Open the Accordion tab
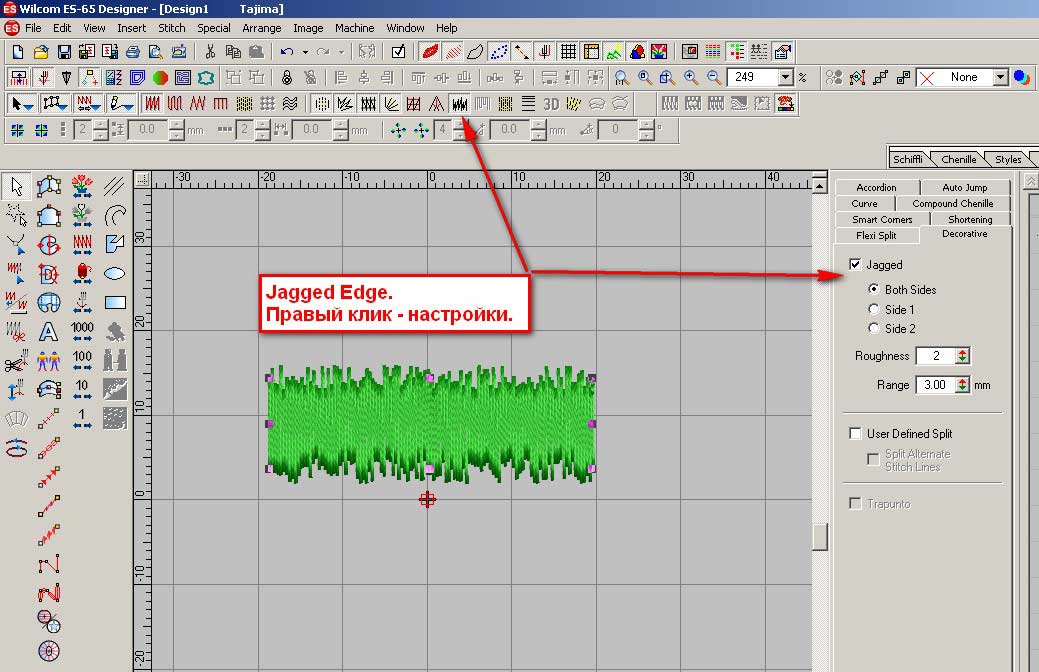Image resolution: width=1039 pixels, height=672 pixels. coord(876,188)
